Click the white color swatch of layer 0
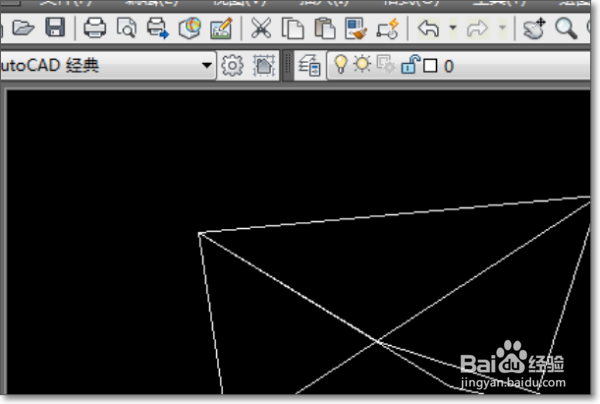 pos(430,66)
